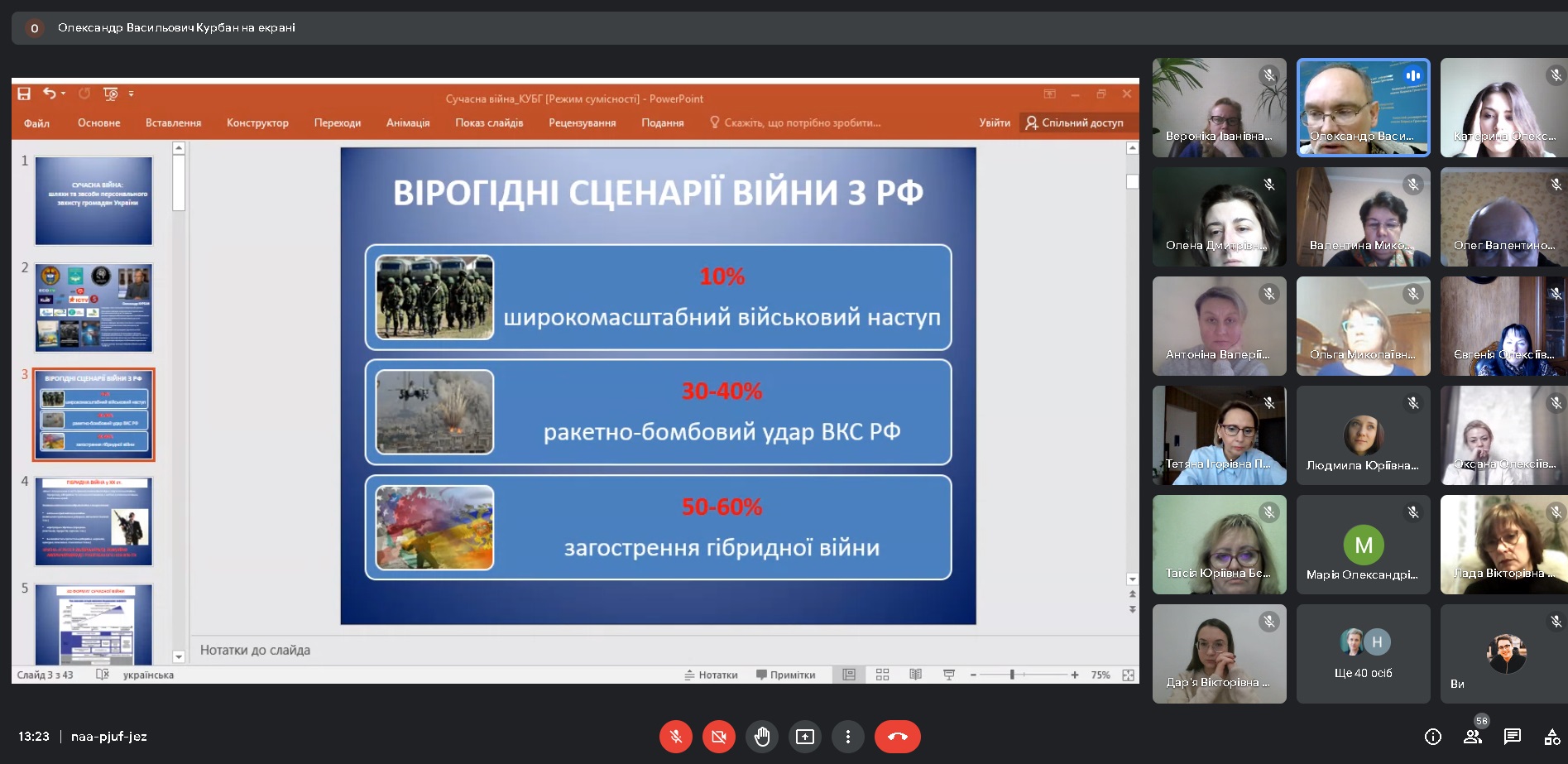
Task: Open more options three-dot menu
Action: tap(848, 737)
